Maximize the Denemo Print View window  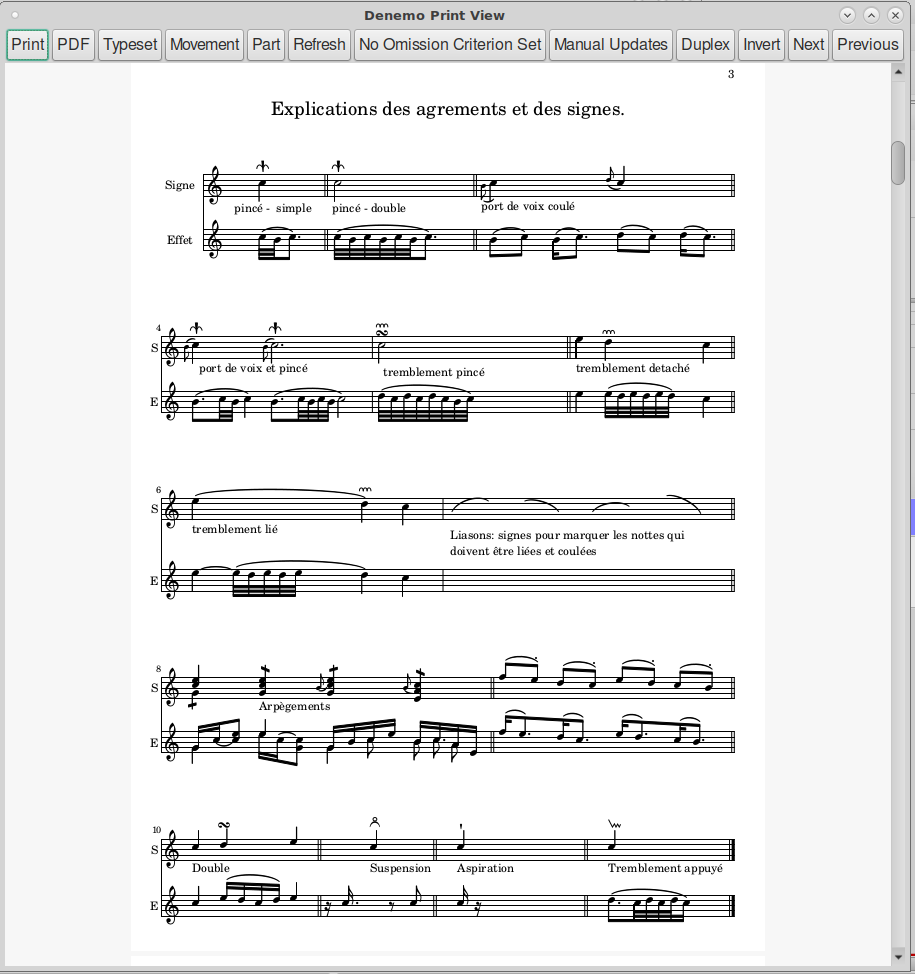(871, 15)
